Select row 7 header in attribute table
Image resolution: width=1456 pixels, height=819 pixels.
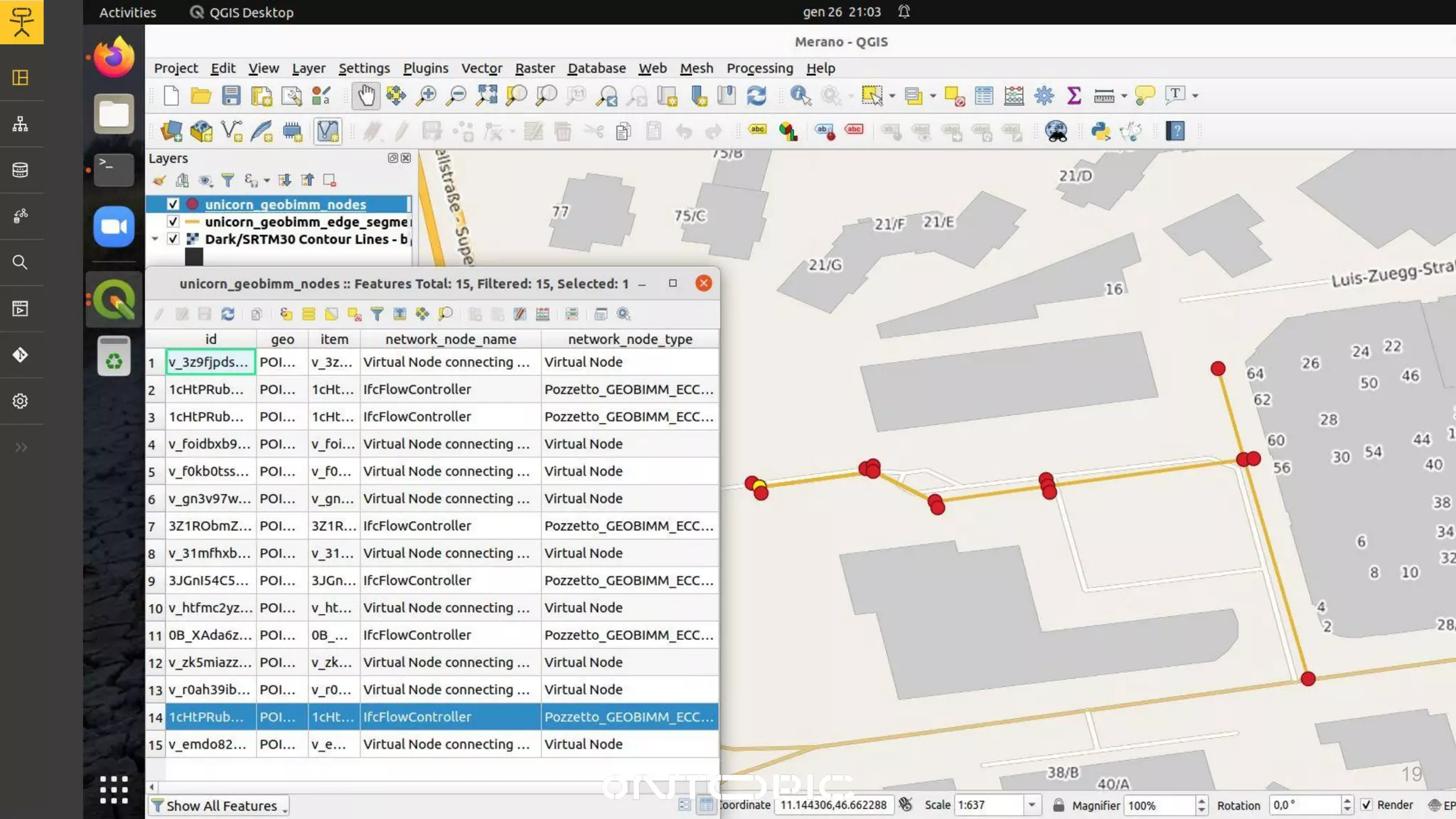click(155, 527)
